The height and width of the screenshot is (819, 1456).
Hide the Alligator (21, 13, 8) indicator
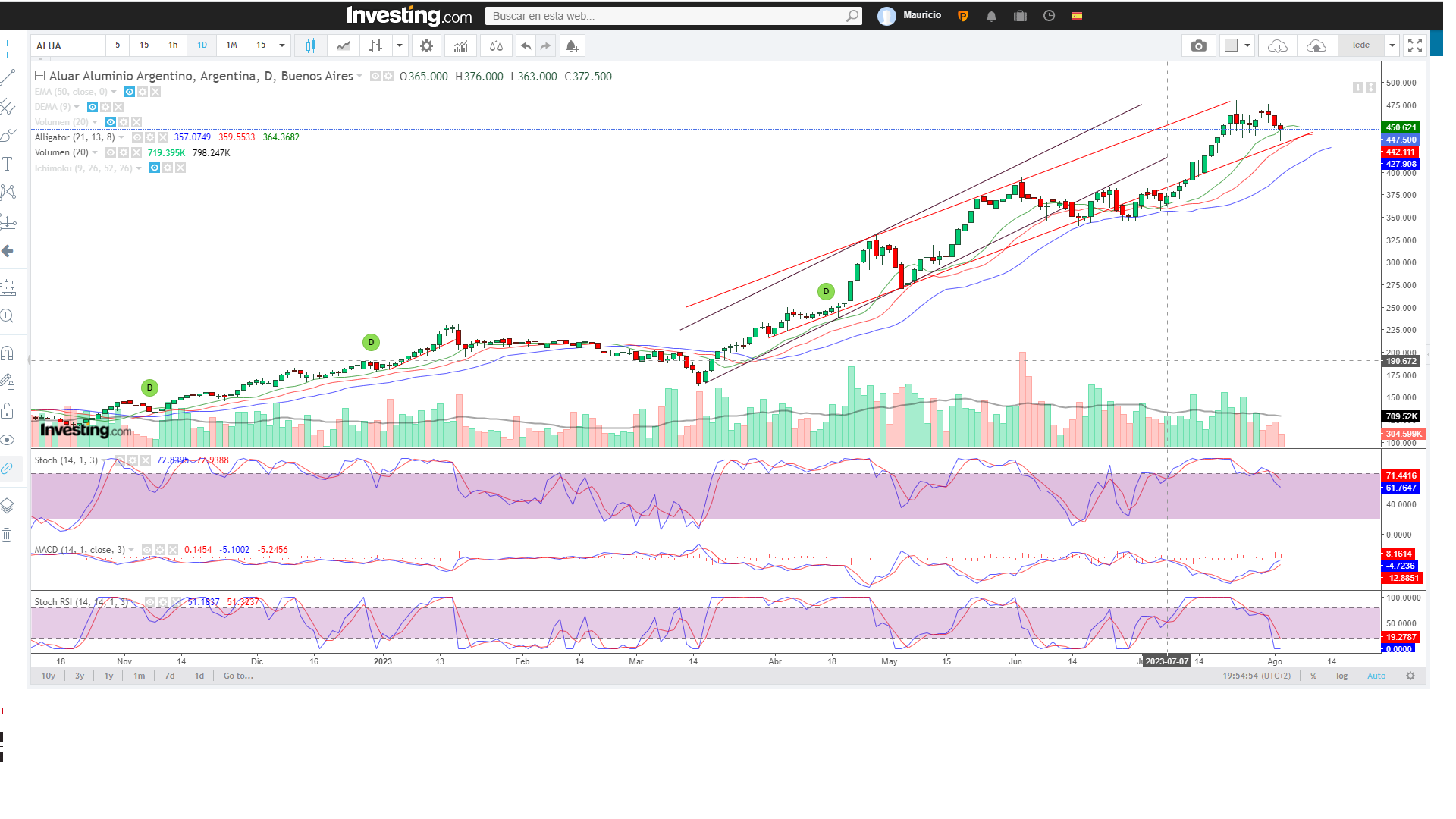point(137,137)
